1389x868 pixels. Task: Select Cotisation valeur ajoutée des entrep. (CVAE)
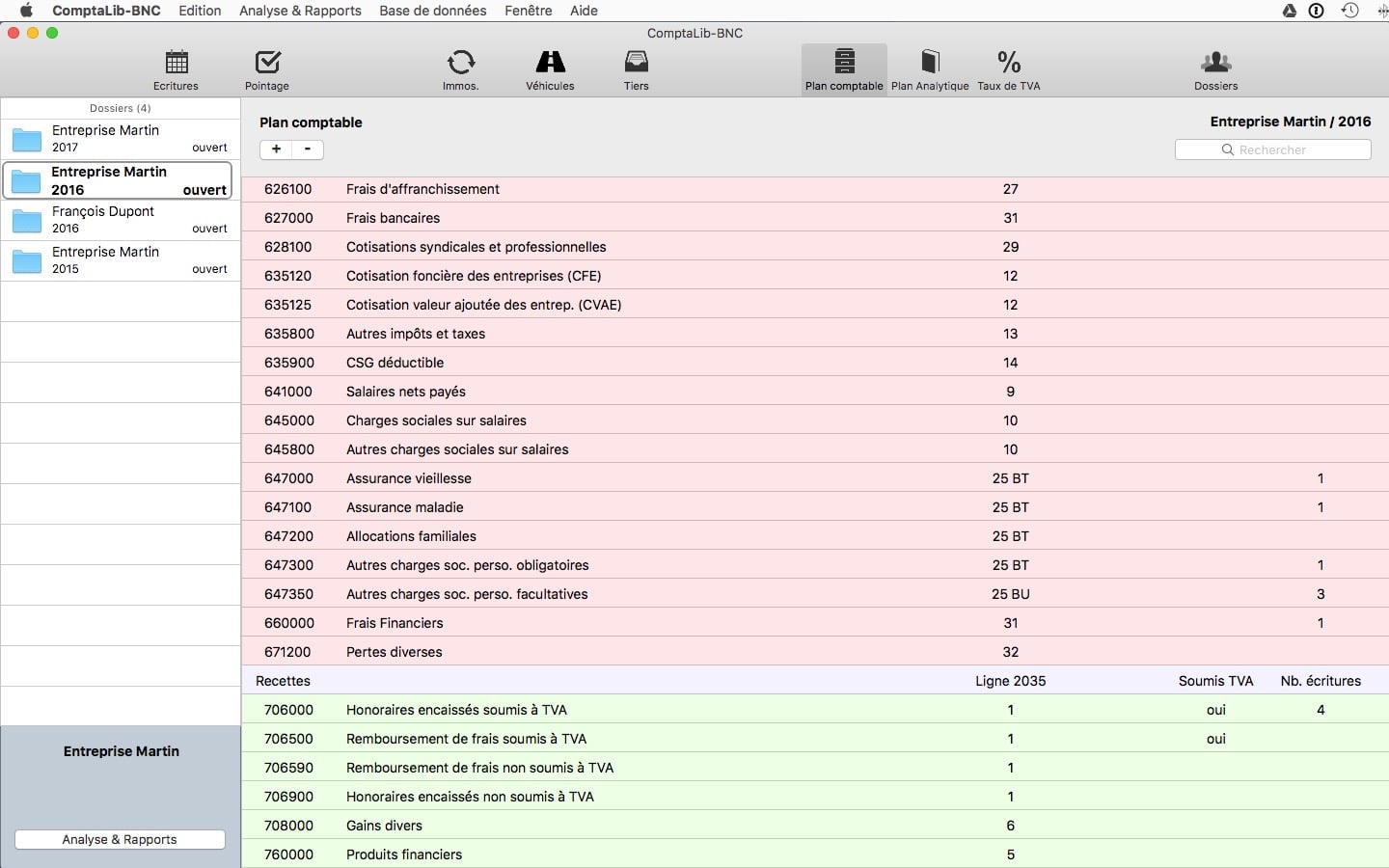pyautogui.click(x=815, y=305)
